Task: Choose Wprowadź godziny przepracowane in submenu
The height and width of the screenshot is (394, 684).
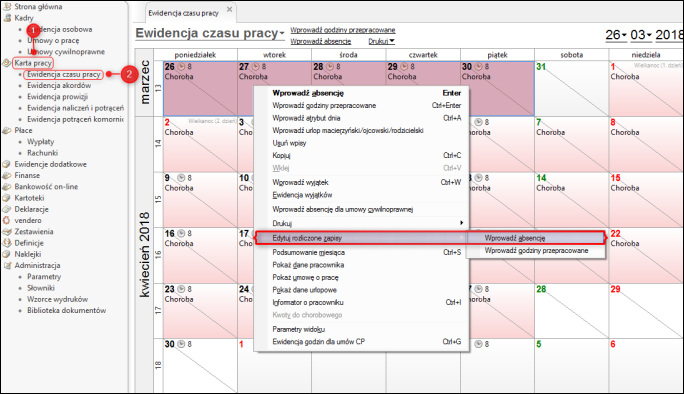Action: [x=536, y=250]
